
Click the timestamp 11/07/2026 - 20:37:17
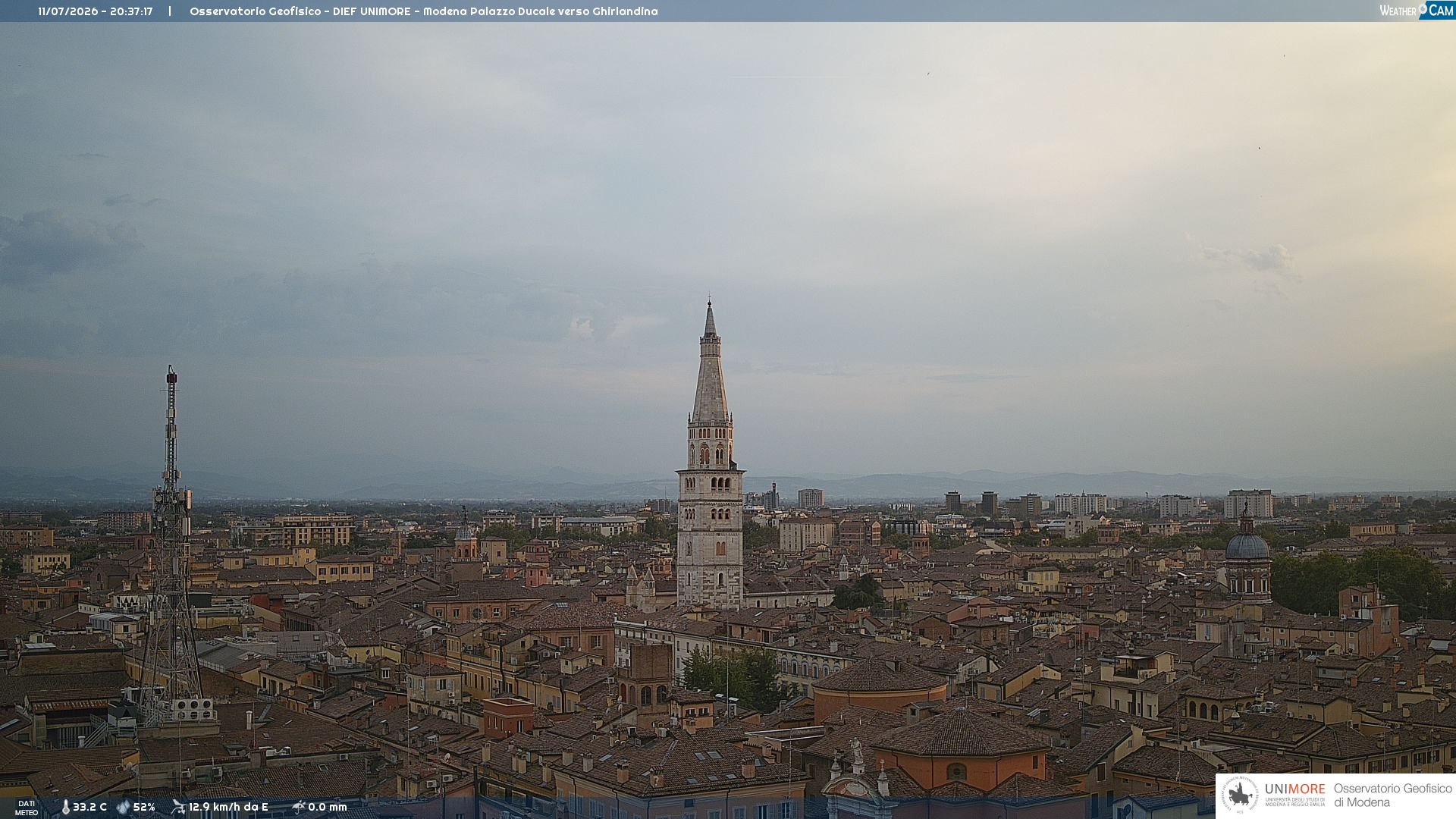[x=96, y=11]
